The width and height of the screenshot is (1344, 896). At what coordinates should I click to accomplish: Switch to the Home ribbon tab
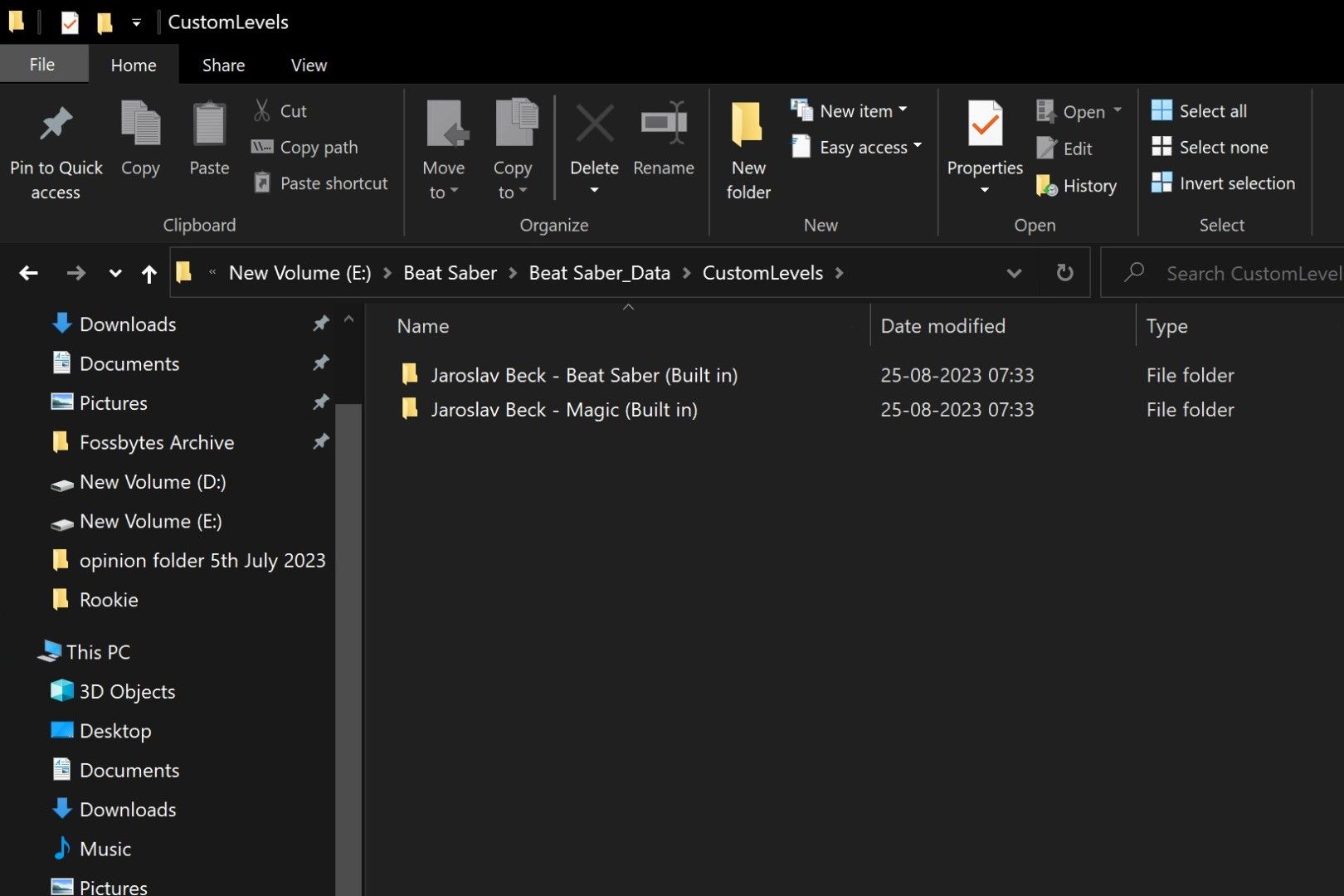click(x=134, y=65)
